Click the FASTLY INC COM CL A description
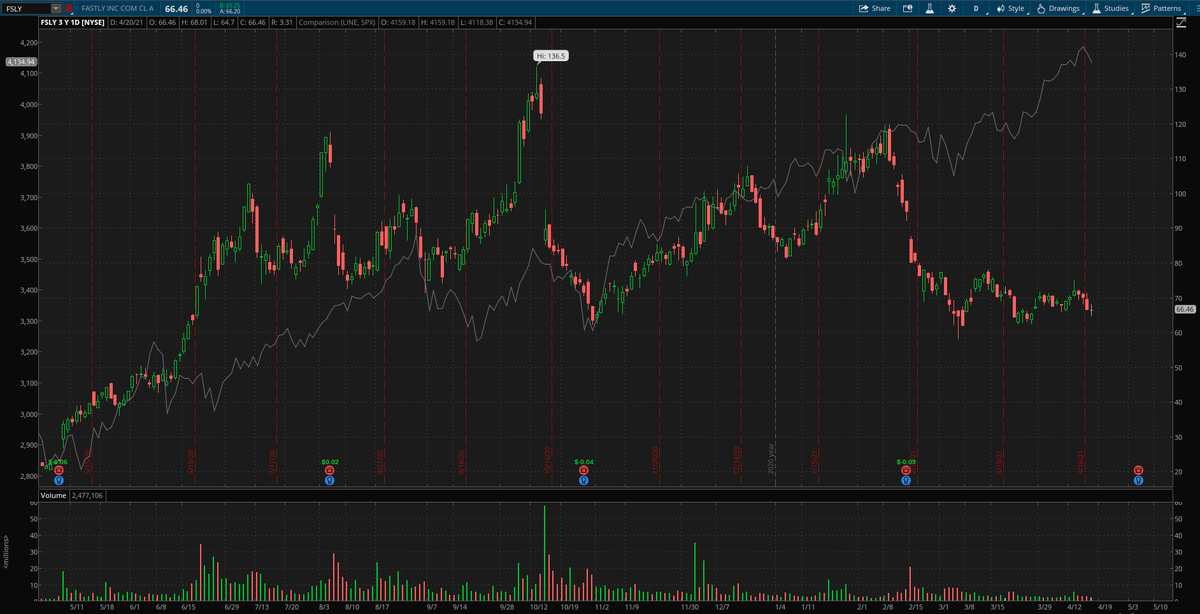 coord(117,8)
